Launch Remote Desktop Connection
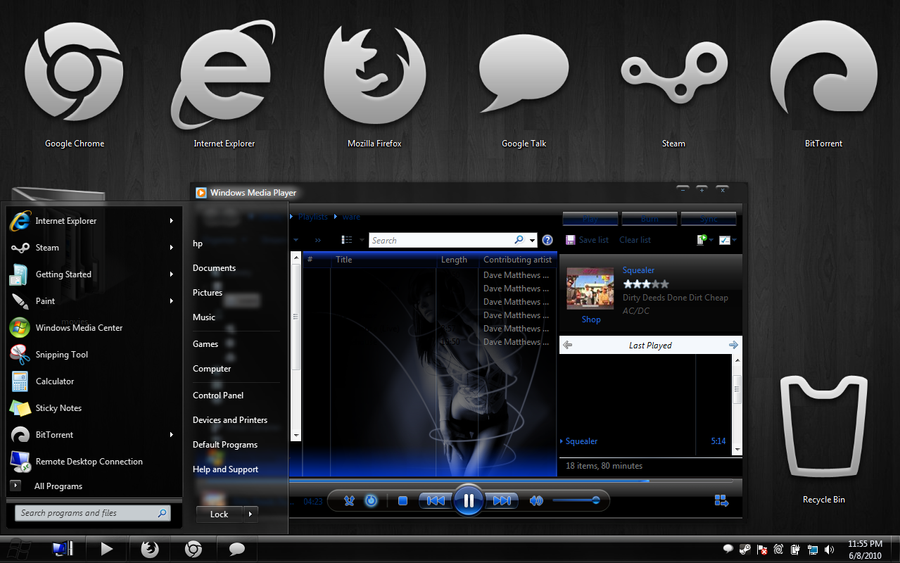Image resolution: width=900 pixels, height=563 pixels. coord(92,461)
